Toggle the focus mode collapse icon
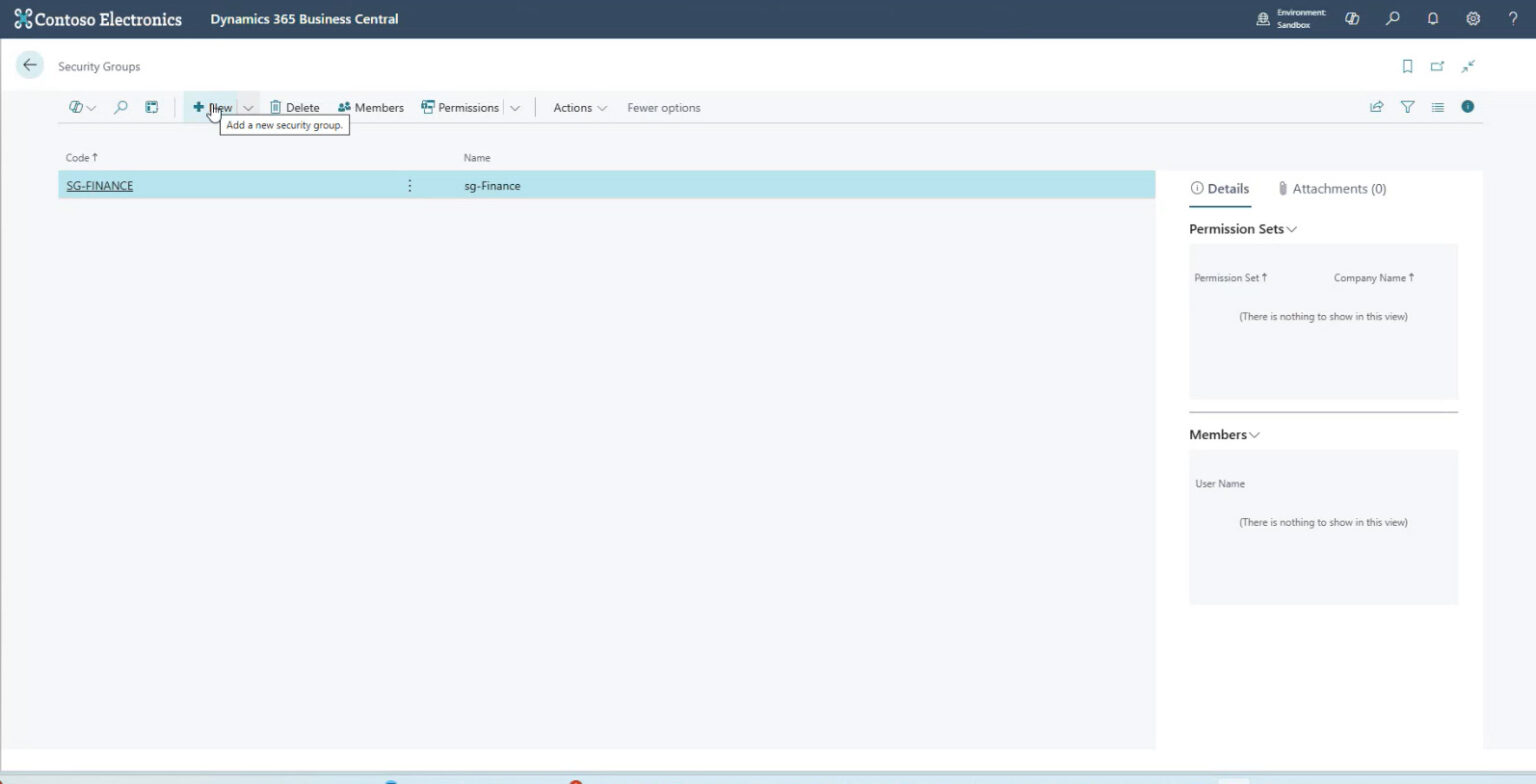 (x=1468, y=66)
